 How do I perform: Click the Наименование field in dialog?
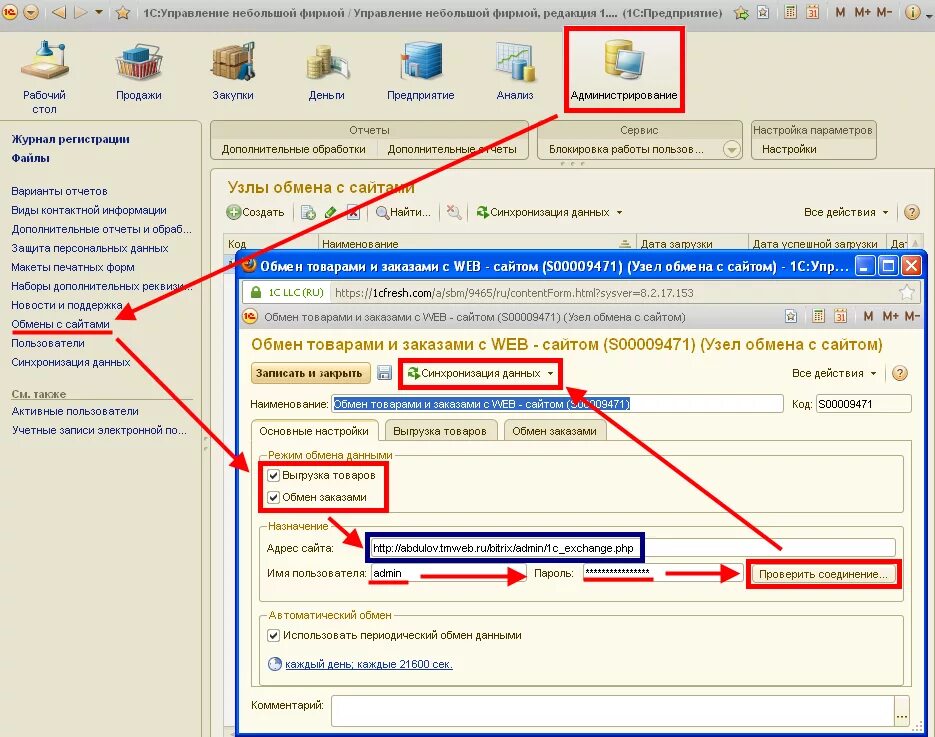pyautogui.click(x=557, y=404)
